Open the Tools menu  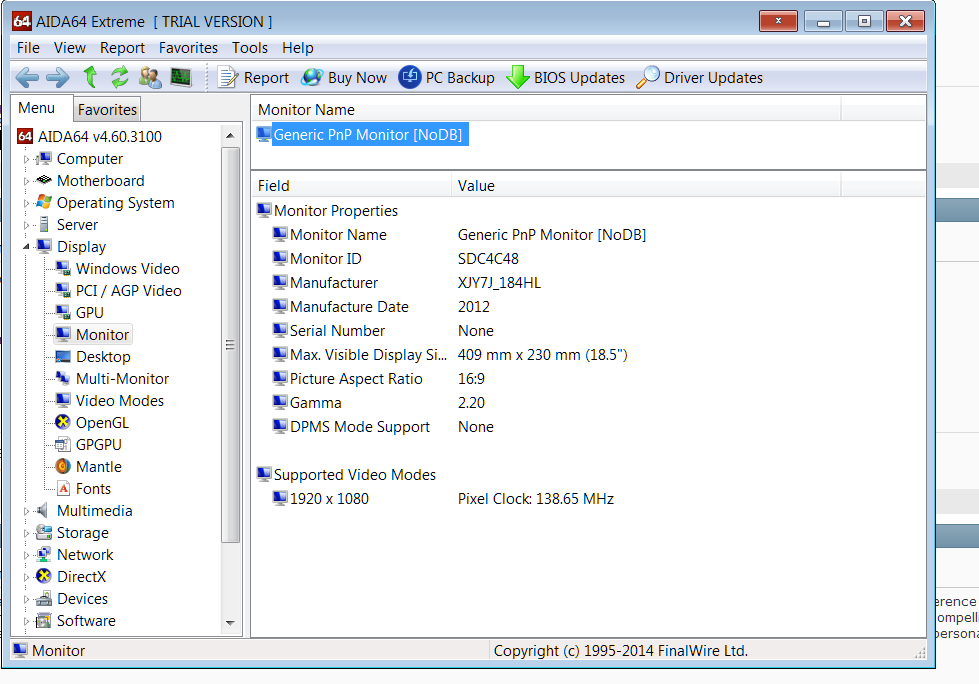pyautogui.click(x=250, y=48)
